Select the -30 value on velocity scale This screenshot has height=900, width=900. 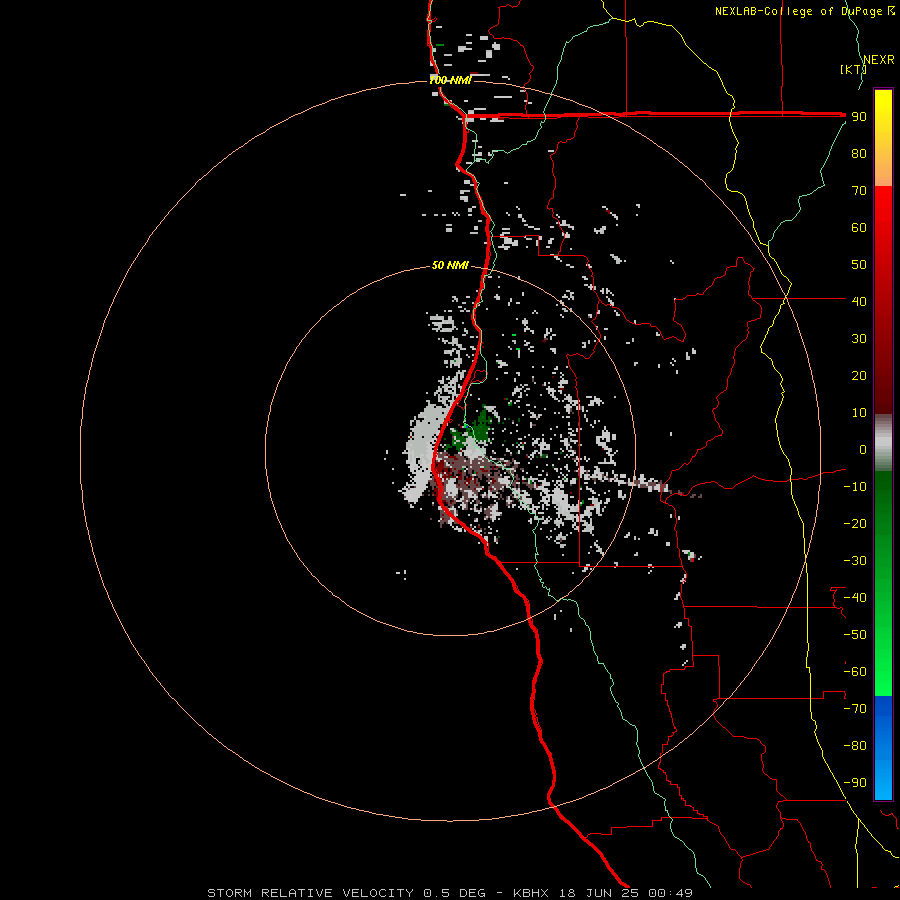tap(855, 561)
